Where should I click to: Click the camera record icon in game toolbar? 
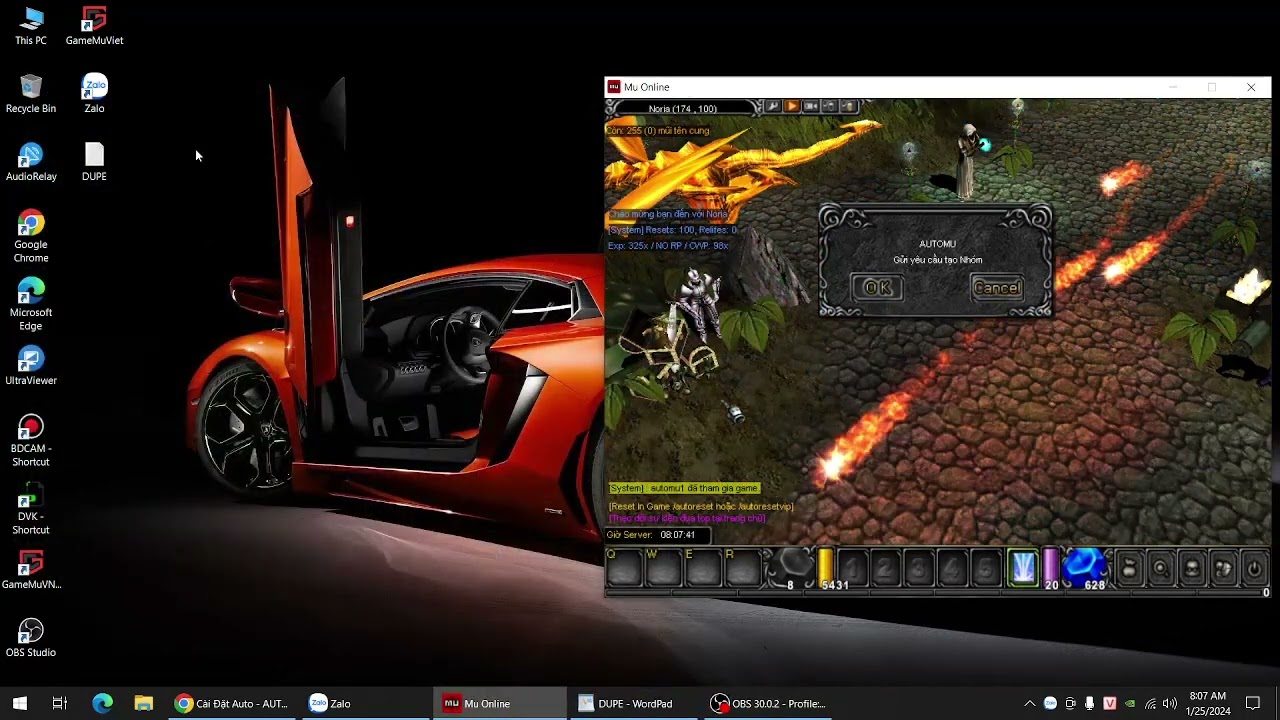(x=811, y=107)
